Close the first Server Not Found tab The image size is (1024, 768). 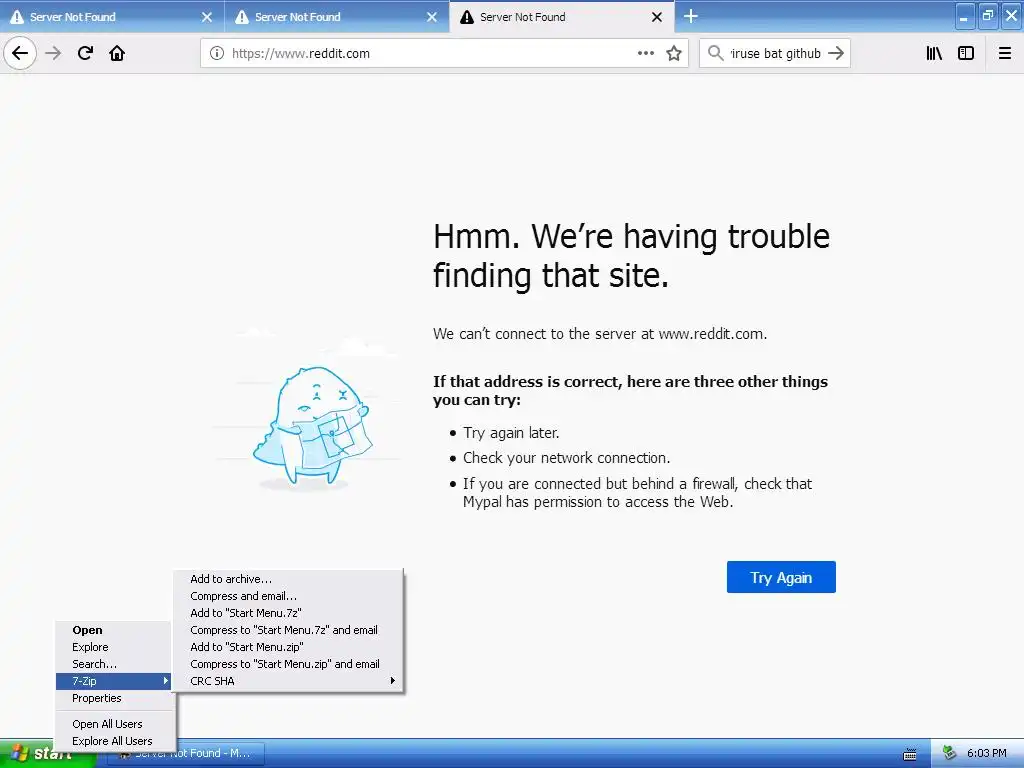(207, 17)
